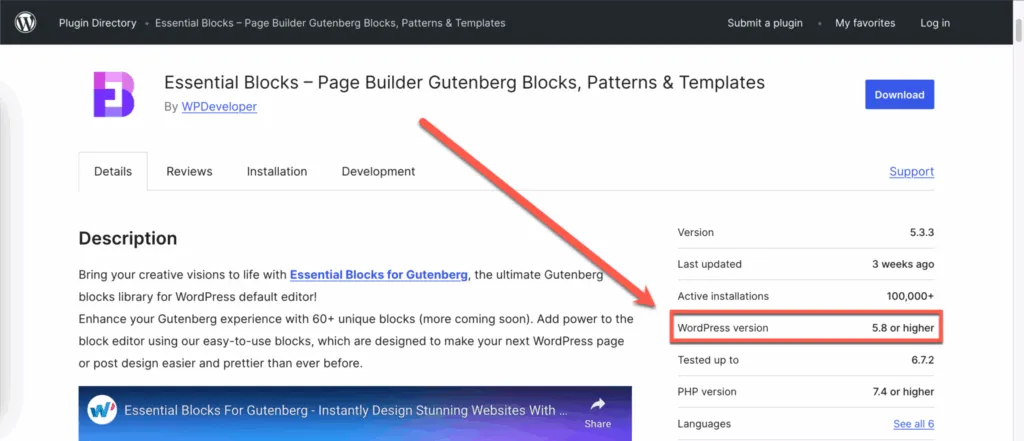Click the '5.8 or higher' value
The width and height of the screenshot is (1024, 441).
tap(903, 328)
